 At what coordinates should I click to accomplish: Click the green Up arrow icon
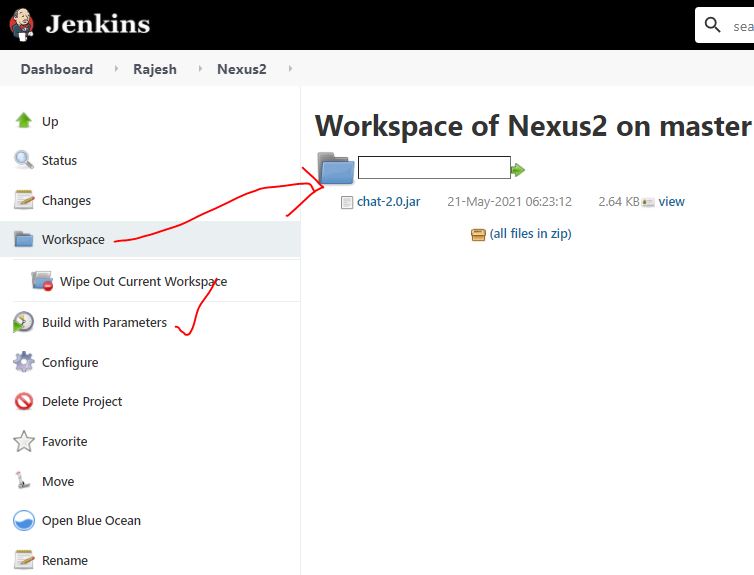click(24, 120)
